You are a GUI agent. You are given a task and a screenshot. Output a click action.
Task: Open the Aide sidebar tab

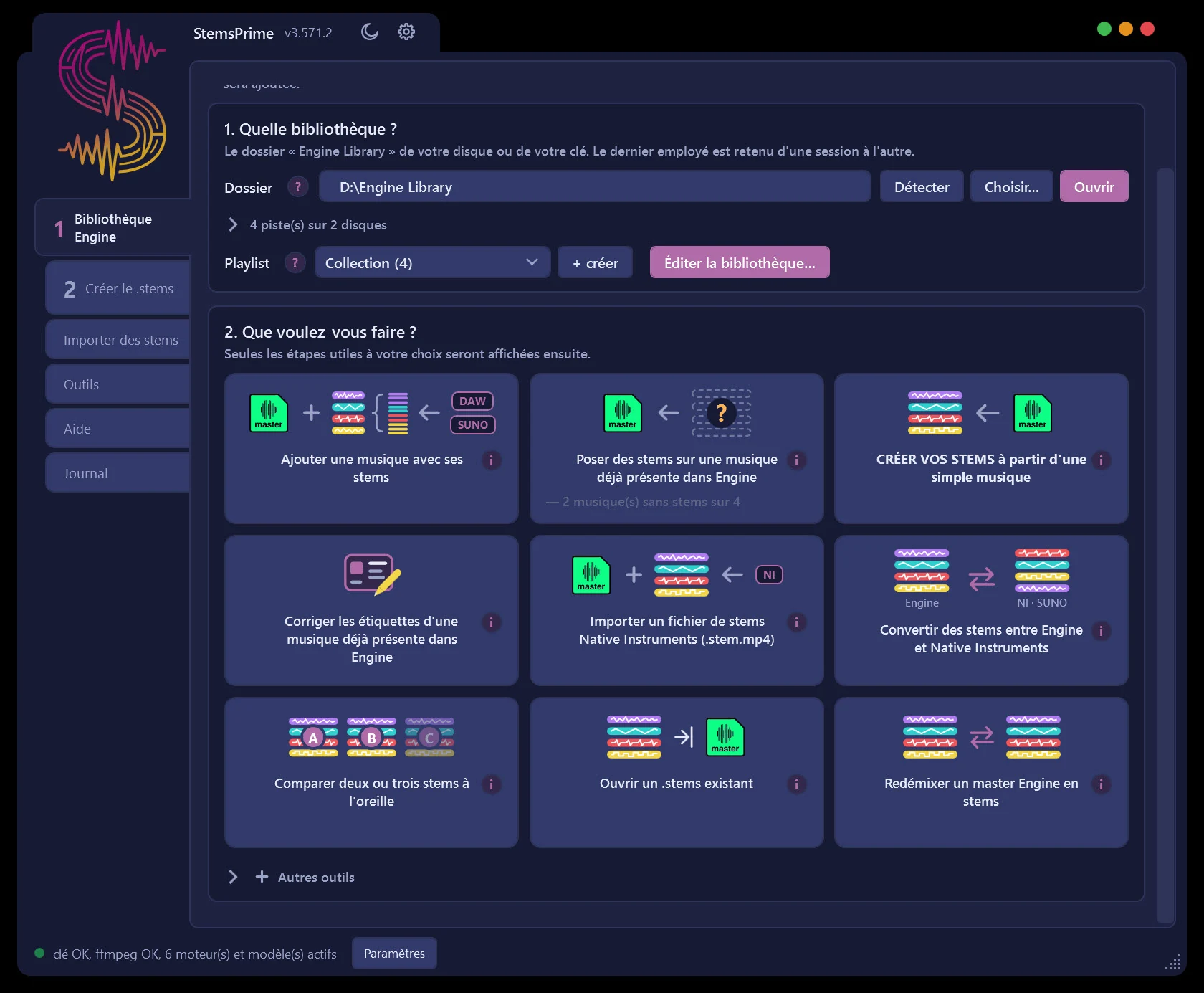coord(118,429)
